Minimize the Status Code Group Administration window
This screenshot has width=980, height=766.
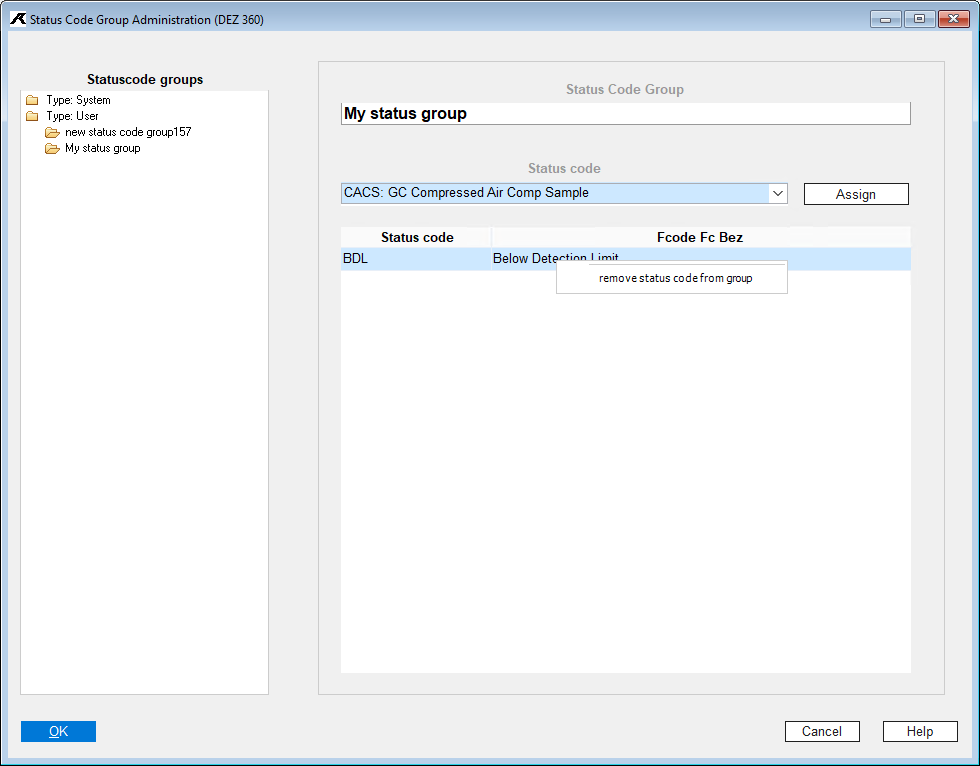886,19
